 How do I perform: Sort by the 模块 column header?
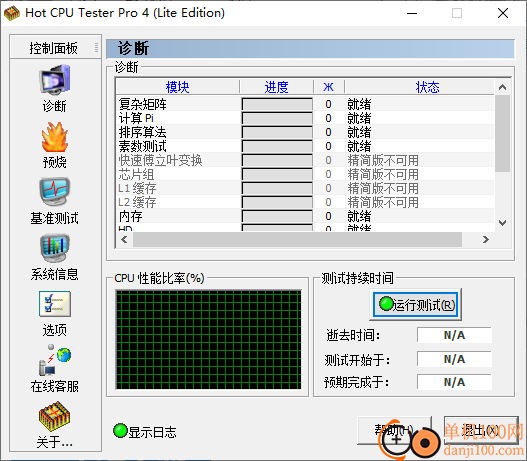pyautogui.click(x=177, y=87)
